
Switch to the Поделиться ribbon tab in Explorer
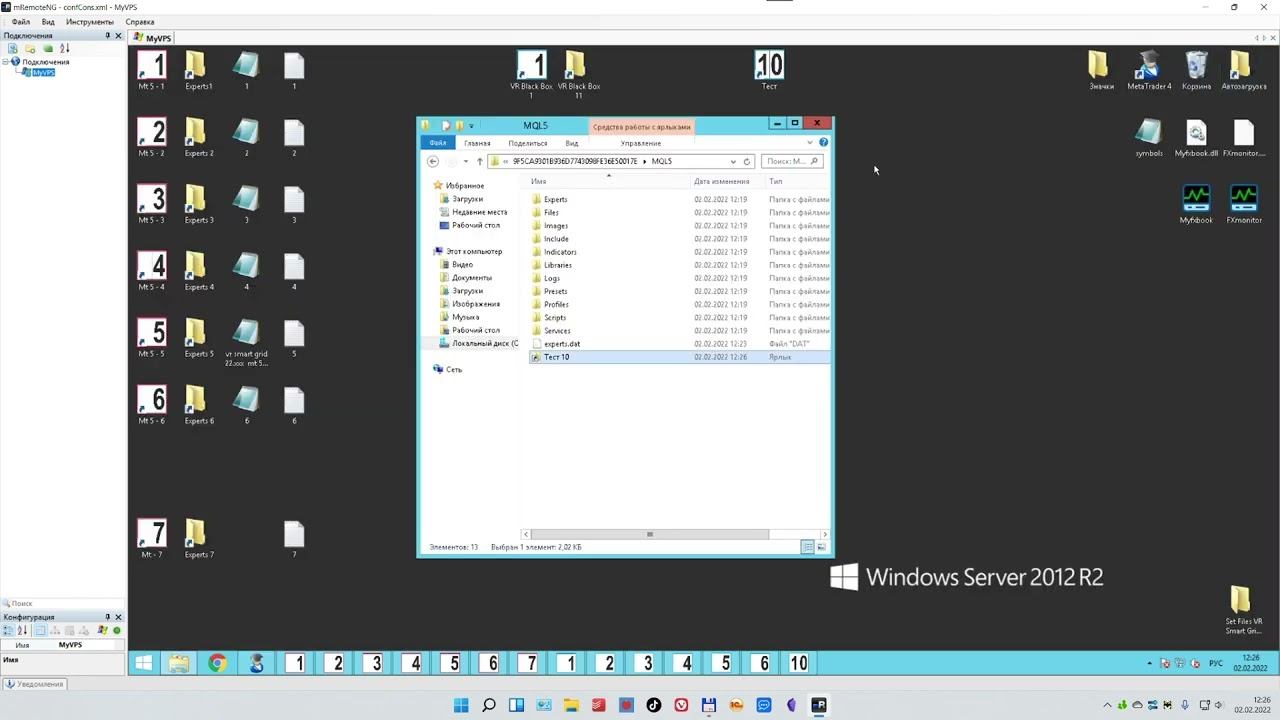pos(527,143)
